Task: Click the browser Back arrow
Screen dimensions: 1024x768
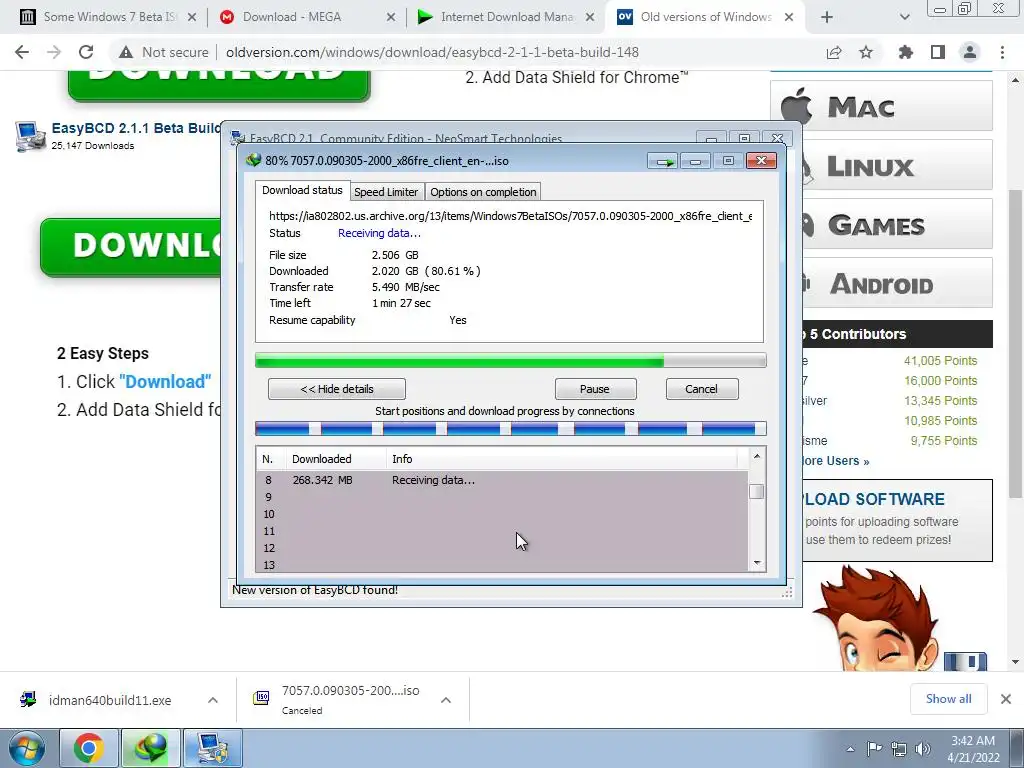Action: coord(22,52)
